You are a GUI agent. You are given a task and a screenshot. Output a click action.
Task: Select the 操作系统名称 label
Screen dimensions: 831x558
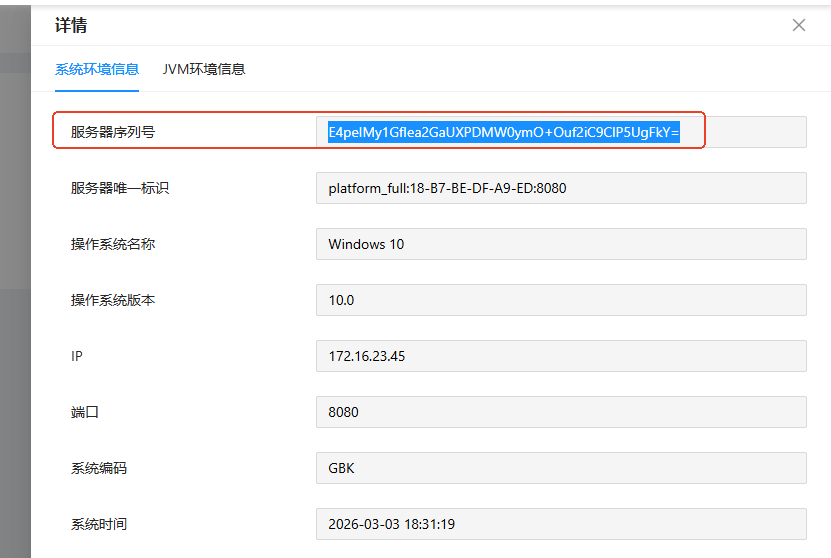[x=113, y=244]
